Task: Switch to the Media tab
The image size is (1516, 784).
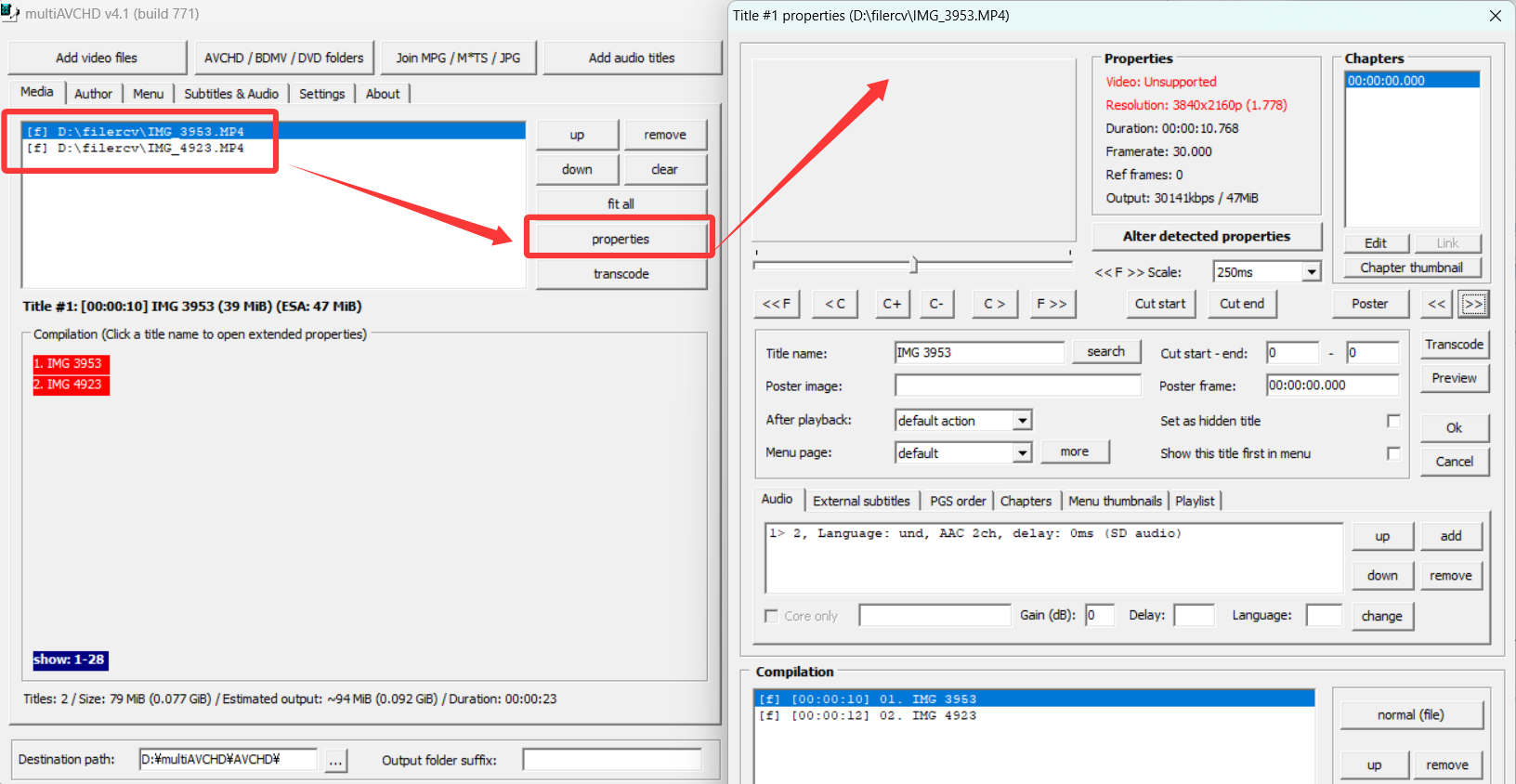Action: 37,92
